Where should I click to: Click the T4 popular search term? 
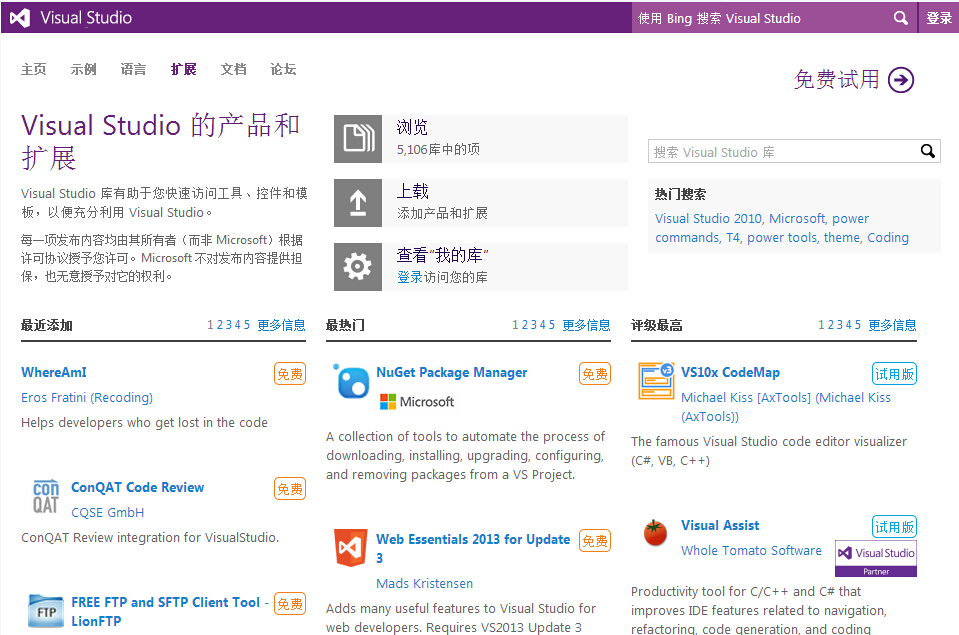pos(733,237)
